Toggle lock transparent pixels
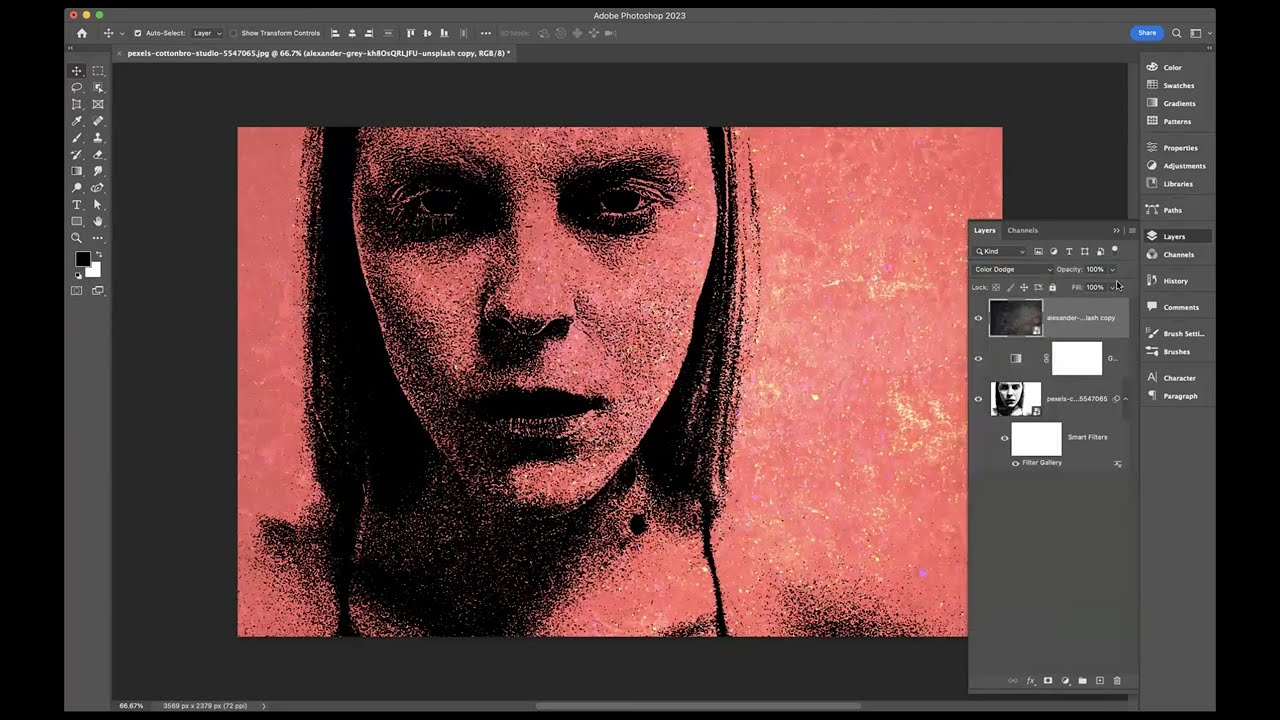Image resolution: width=1280 pixels, height=720 pixels. point(996,288)
